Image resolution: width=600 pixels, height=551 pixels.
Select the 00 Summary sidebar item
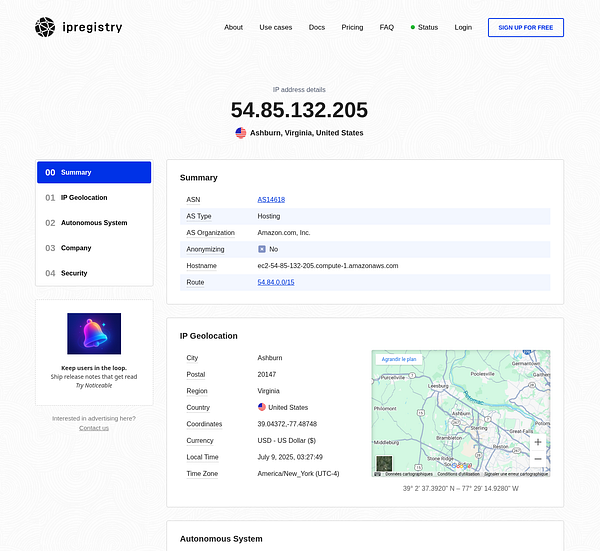click(x=94, y=172)
